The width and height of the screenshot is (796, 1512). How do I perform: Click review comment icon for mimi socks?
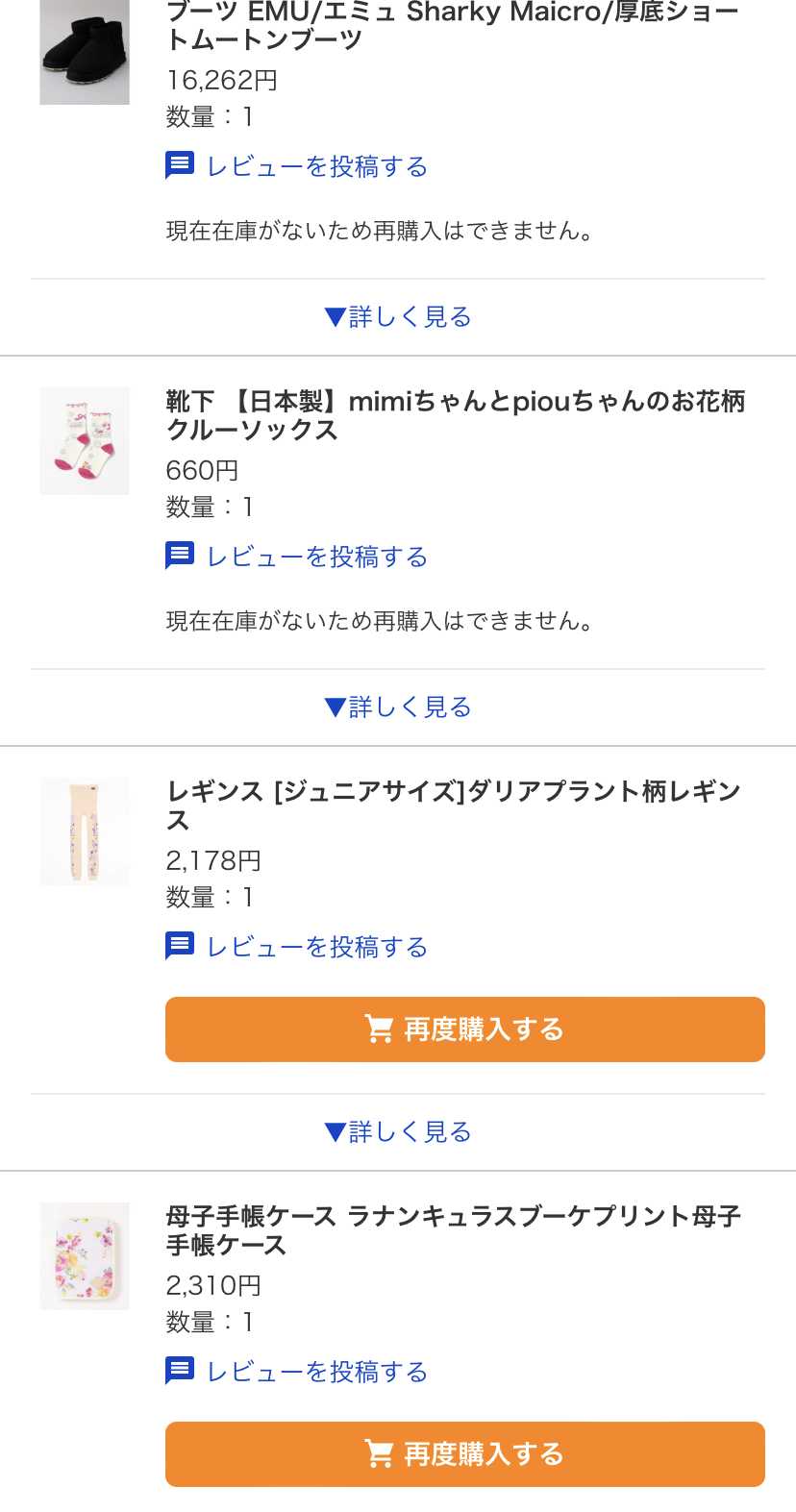(x=180, y=556)
